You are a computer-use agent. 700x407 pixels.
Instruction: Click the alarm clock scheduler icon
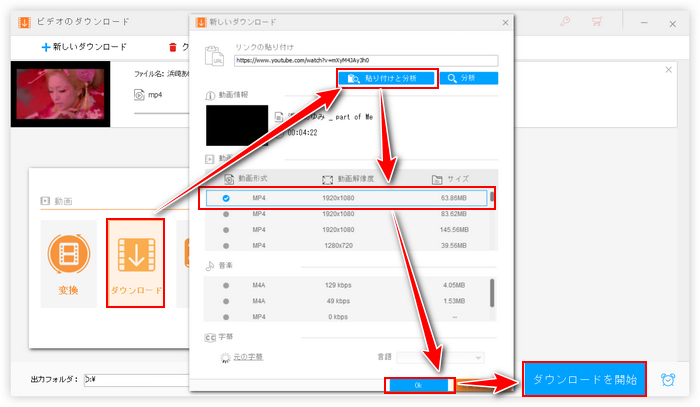[x=668, y=380]
